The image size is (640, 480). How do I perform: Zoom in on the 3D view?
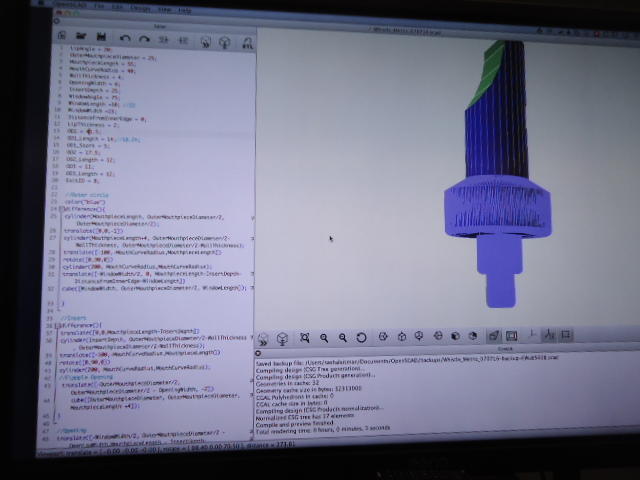coord(324,338)
